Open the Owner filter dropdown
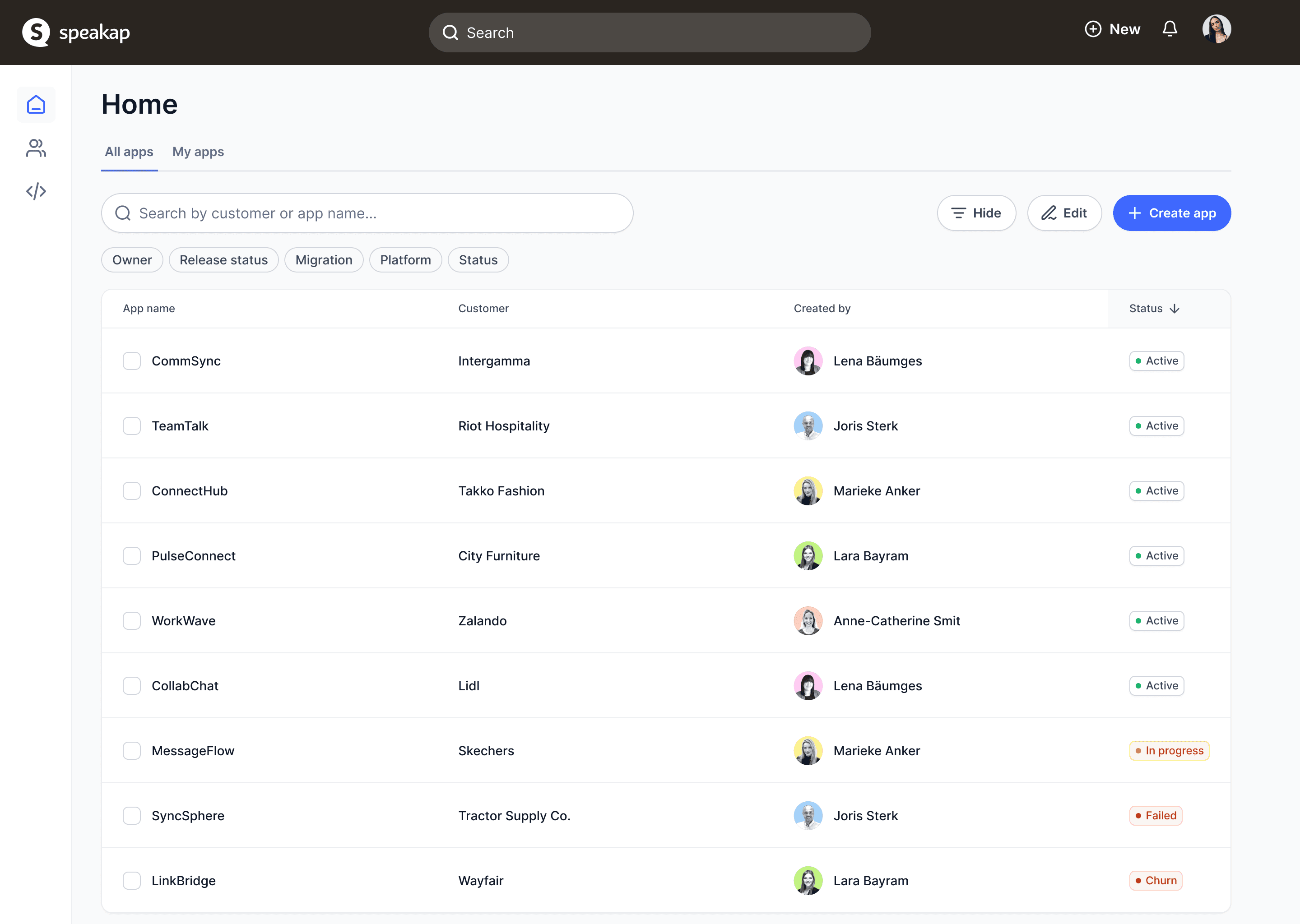 coord(132,260)
